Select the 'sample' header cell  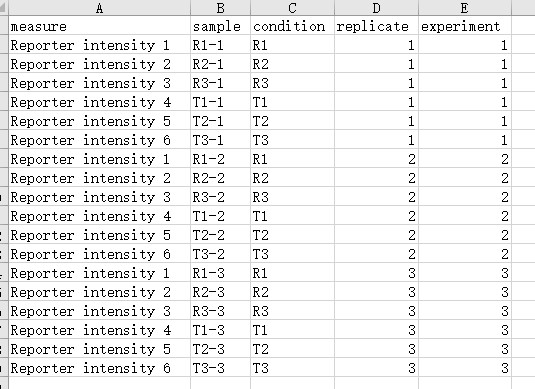click(220, 26)
